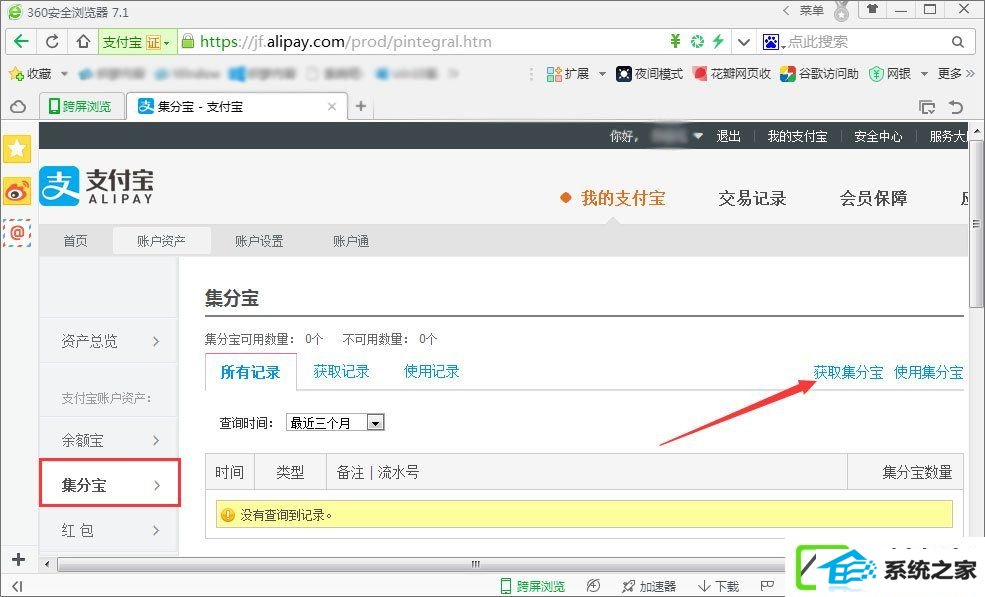Open the 会员保障 main menu item
This screenshot has width=985, height=597.
pos(873,199)
